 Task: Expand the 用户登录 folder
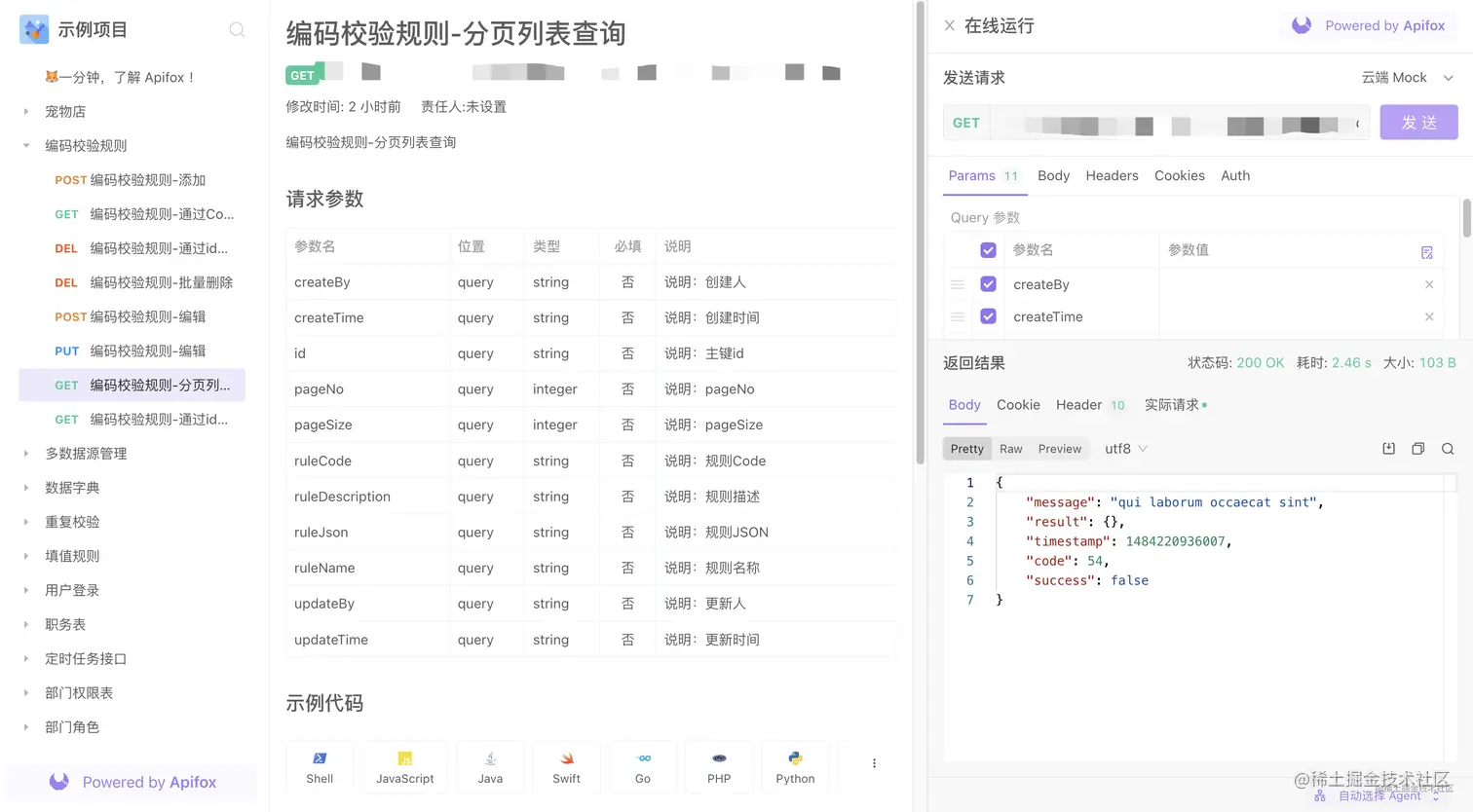click(x=26, y=590)
